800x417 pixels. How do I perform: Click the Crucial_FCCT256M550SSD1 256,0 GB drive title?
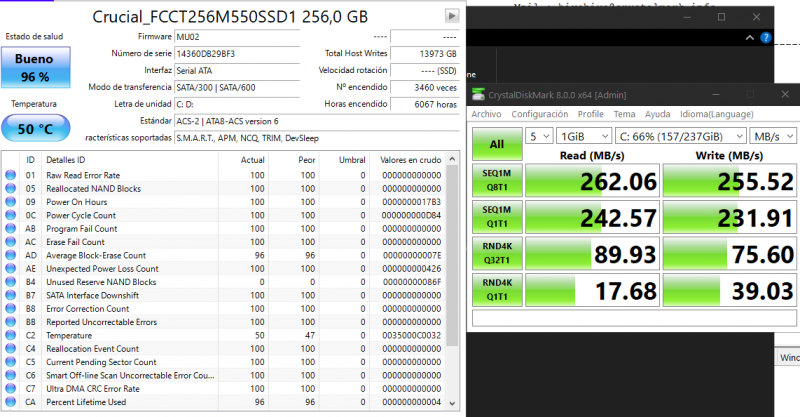pos(230,17)
